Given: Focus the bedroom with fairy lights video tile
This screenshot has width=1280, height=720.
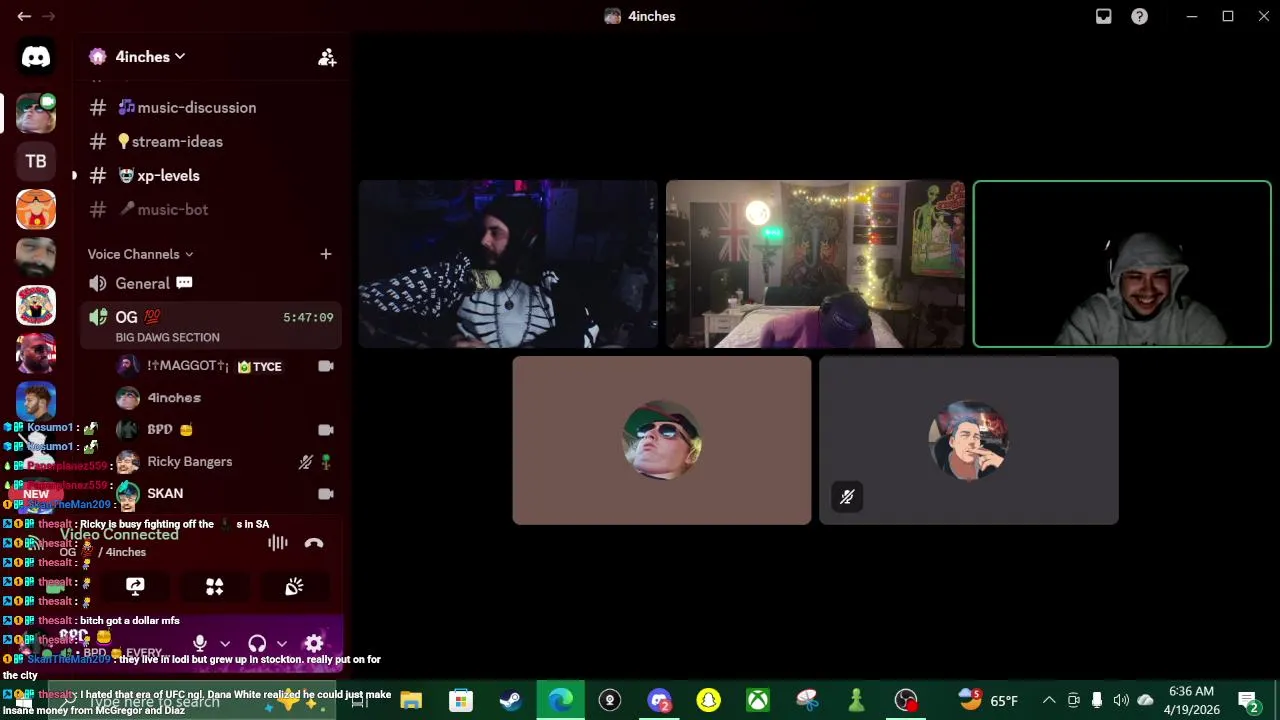Looking at the screenshot, I should [x=815, y=264].
